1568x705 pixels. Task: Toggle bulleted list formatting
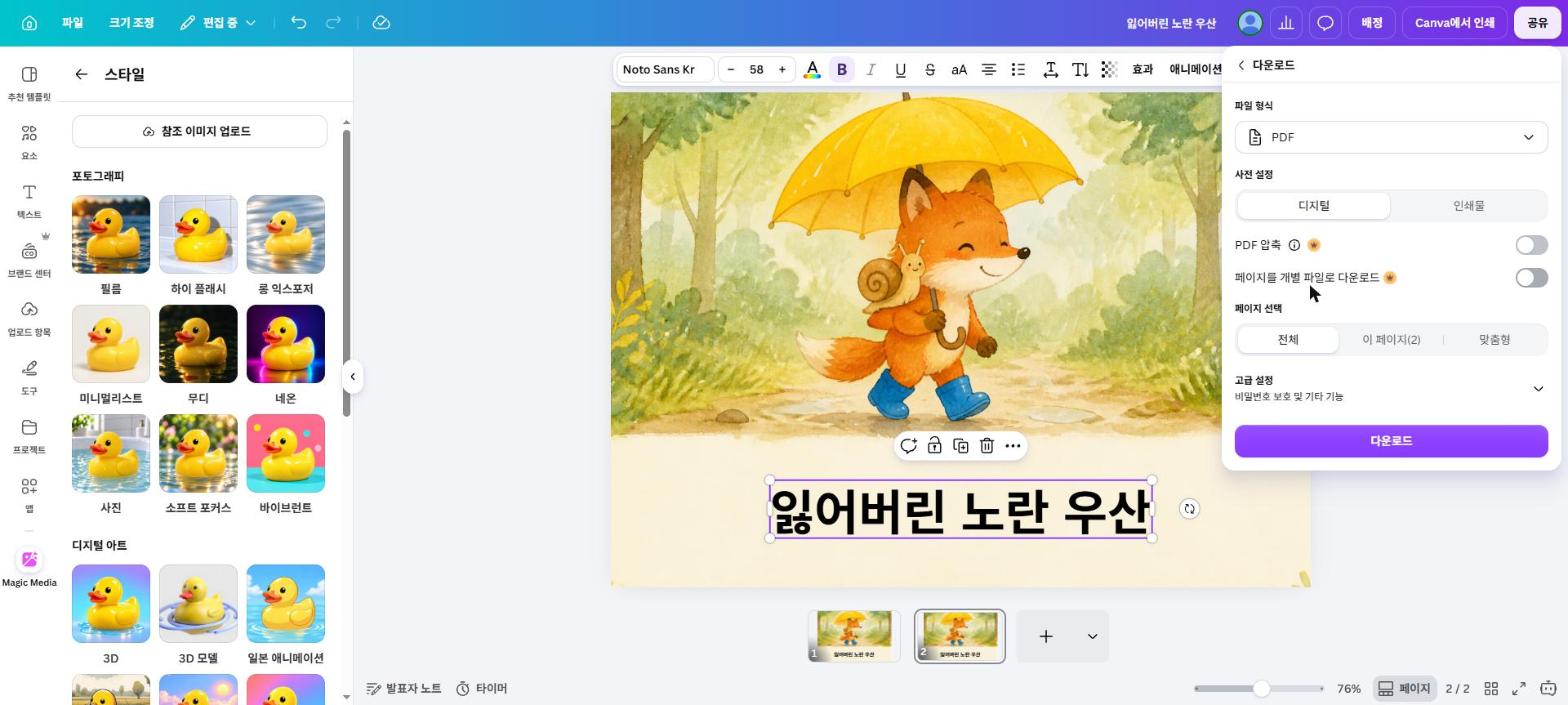1018,69
